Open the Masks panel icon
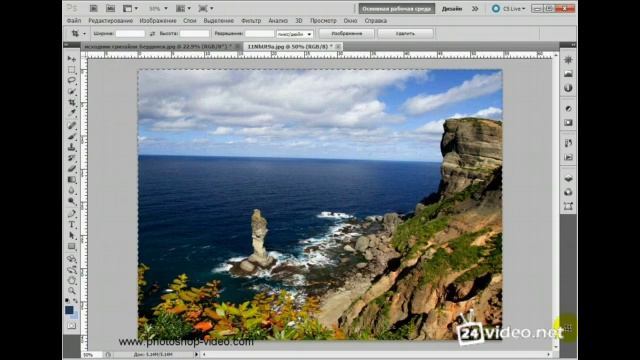This screenshot has width=640, height=360. pos(568,122)
